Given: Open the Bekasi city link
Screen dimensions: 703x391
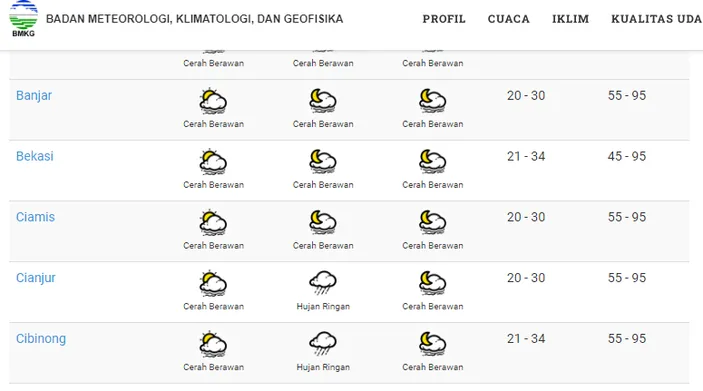Looking at the screenshot, I should (35, 156).
